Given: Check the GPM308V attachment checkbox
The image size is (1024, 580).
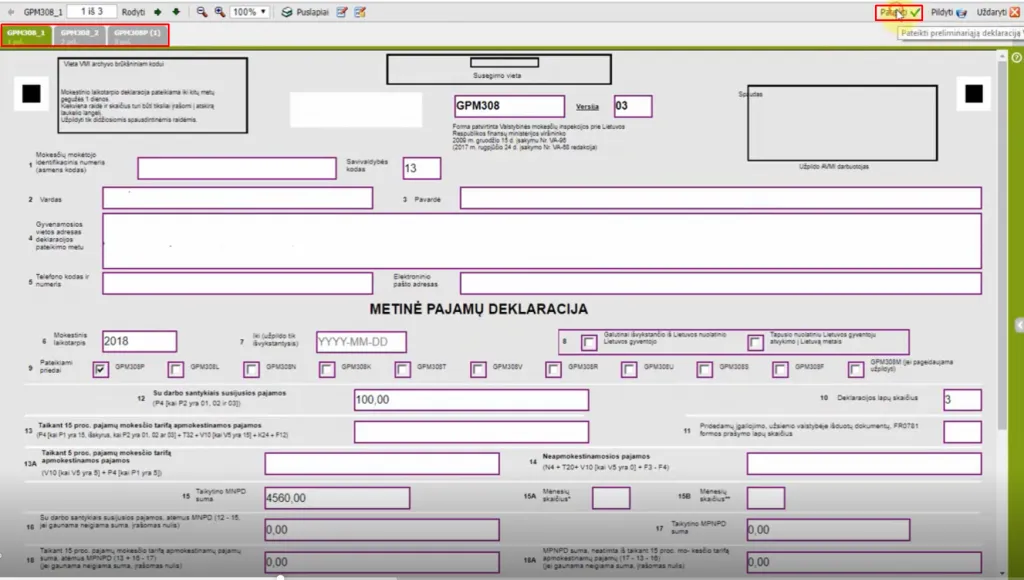Looking at the screenshot, I should [478, 370].
